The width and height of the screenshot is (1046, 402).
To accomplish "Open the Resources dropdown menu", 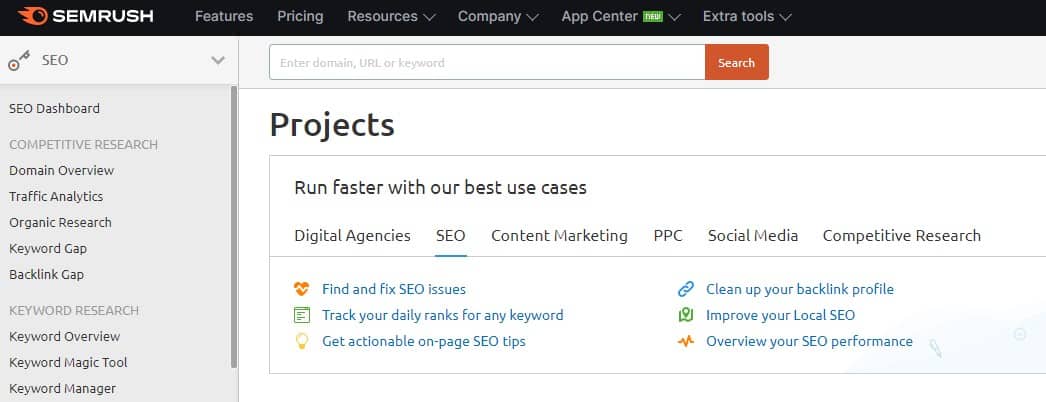I will coord(391,17).
